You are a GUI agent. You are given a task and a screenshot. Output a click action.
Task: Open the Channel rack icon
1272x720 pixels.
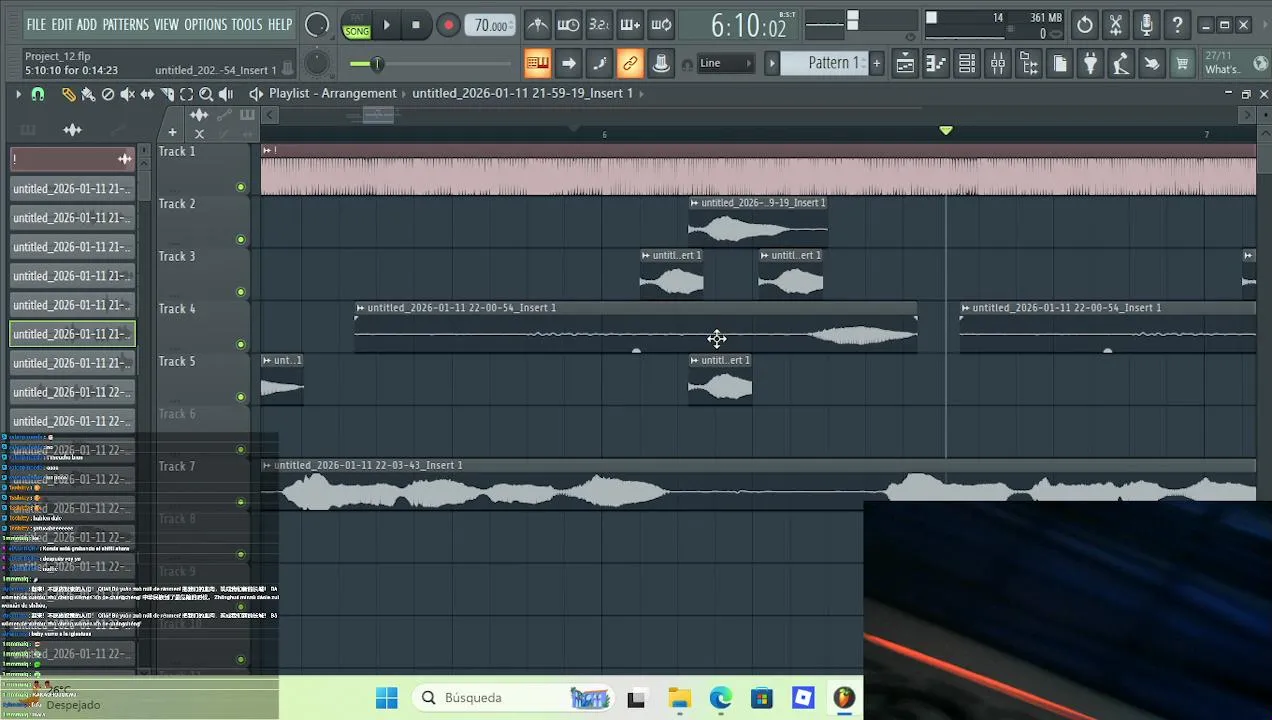coord(967,64)
